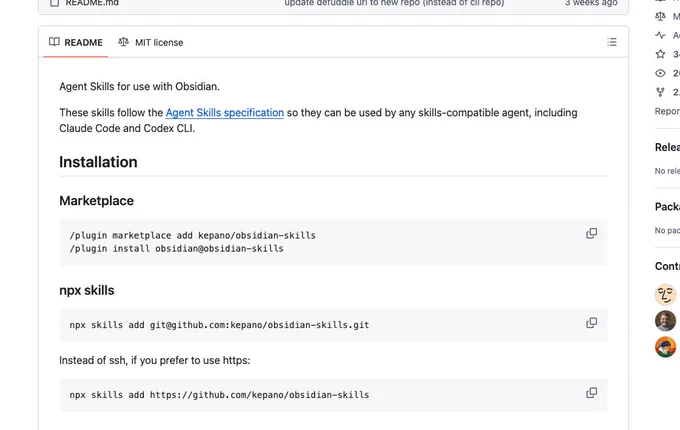Image resolution: width=680 pixels, height=430 pixels.
Task: Click the 'npx skills add git@github.com' code text
Action: (219, 325)
